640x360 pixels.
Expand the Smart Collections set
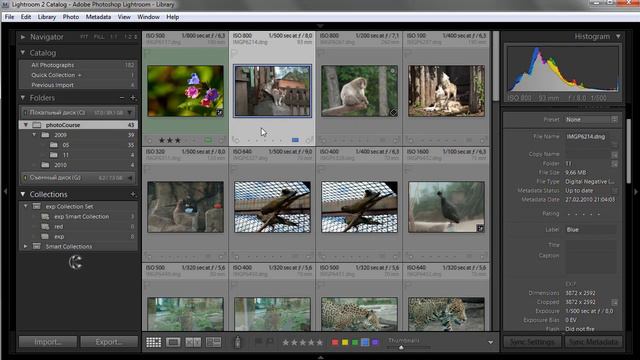26,247
